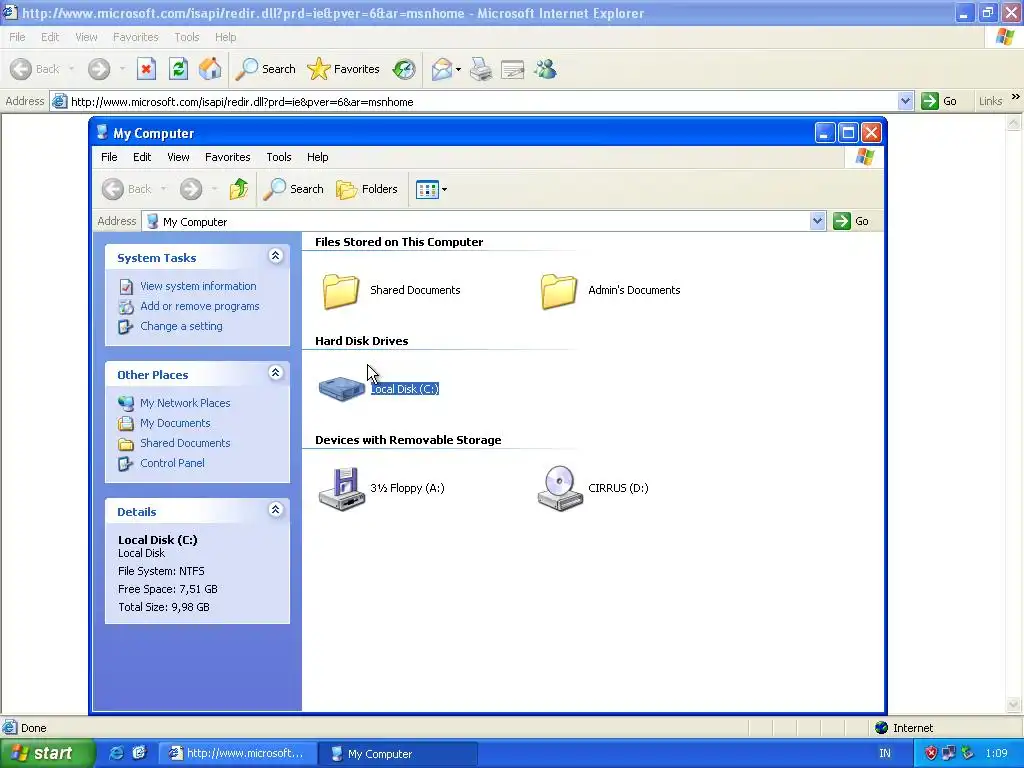Click red security shield tray icon

(x=931, y=754)
